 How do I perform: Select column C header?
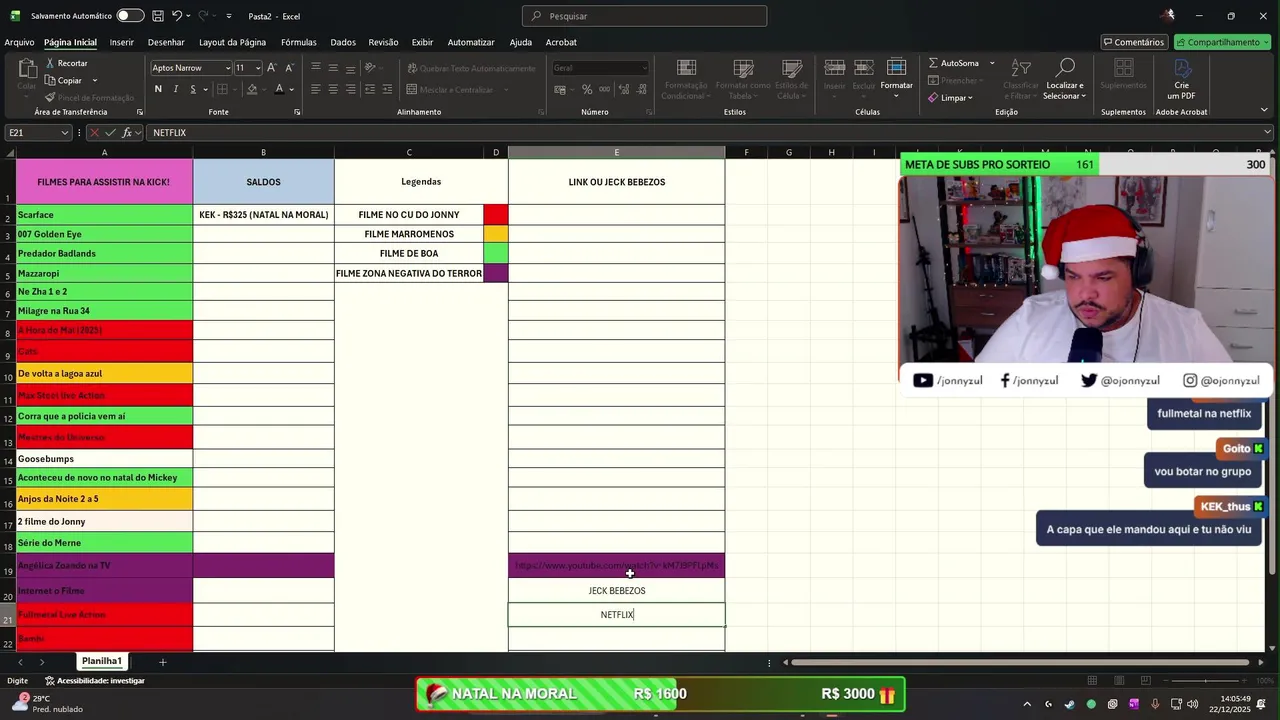click(409, 152)
